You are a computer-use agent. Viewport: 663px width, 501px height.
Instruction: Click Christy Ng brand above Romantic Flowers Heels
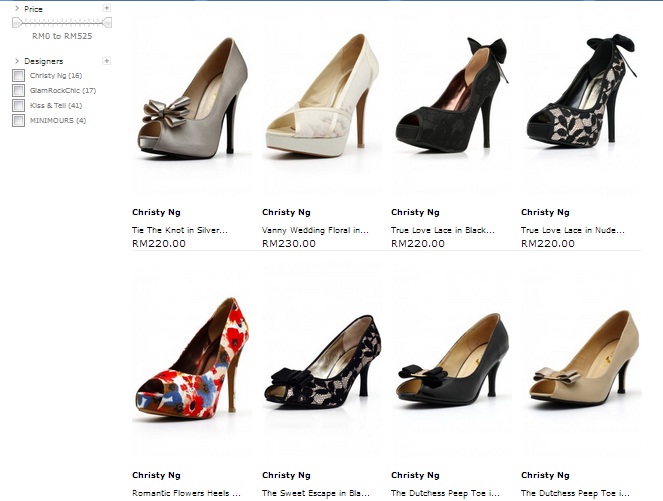156,475
